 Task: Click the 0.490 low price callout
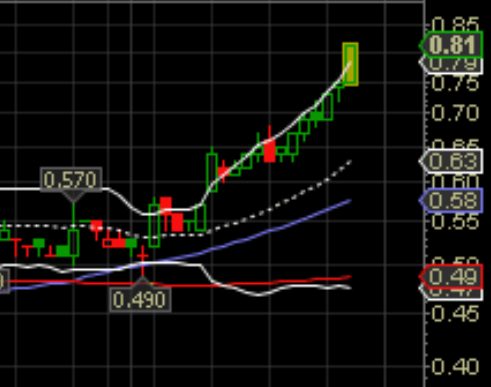point(140,300)
